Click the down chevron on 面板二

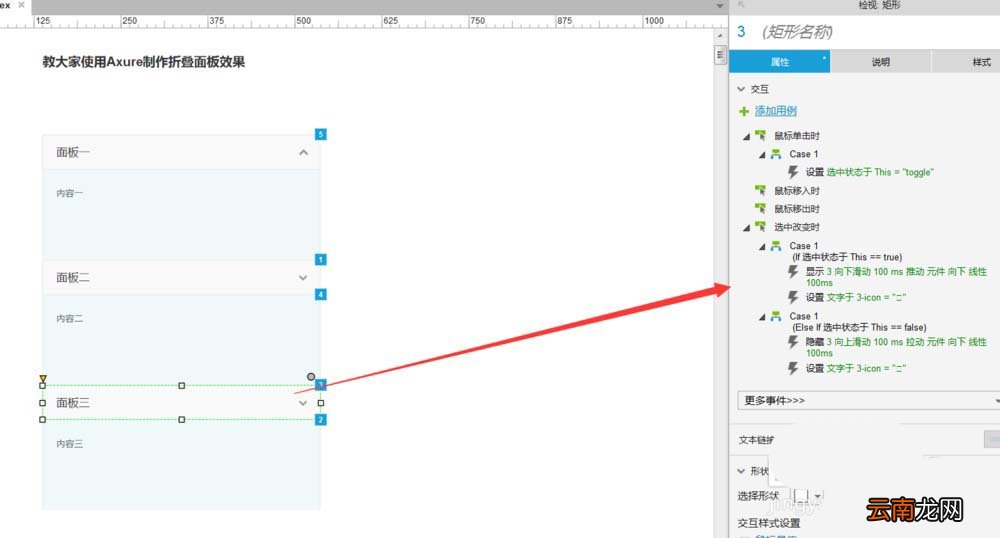click(303, 278)
